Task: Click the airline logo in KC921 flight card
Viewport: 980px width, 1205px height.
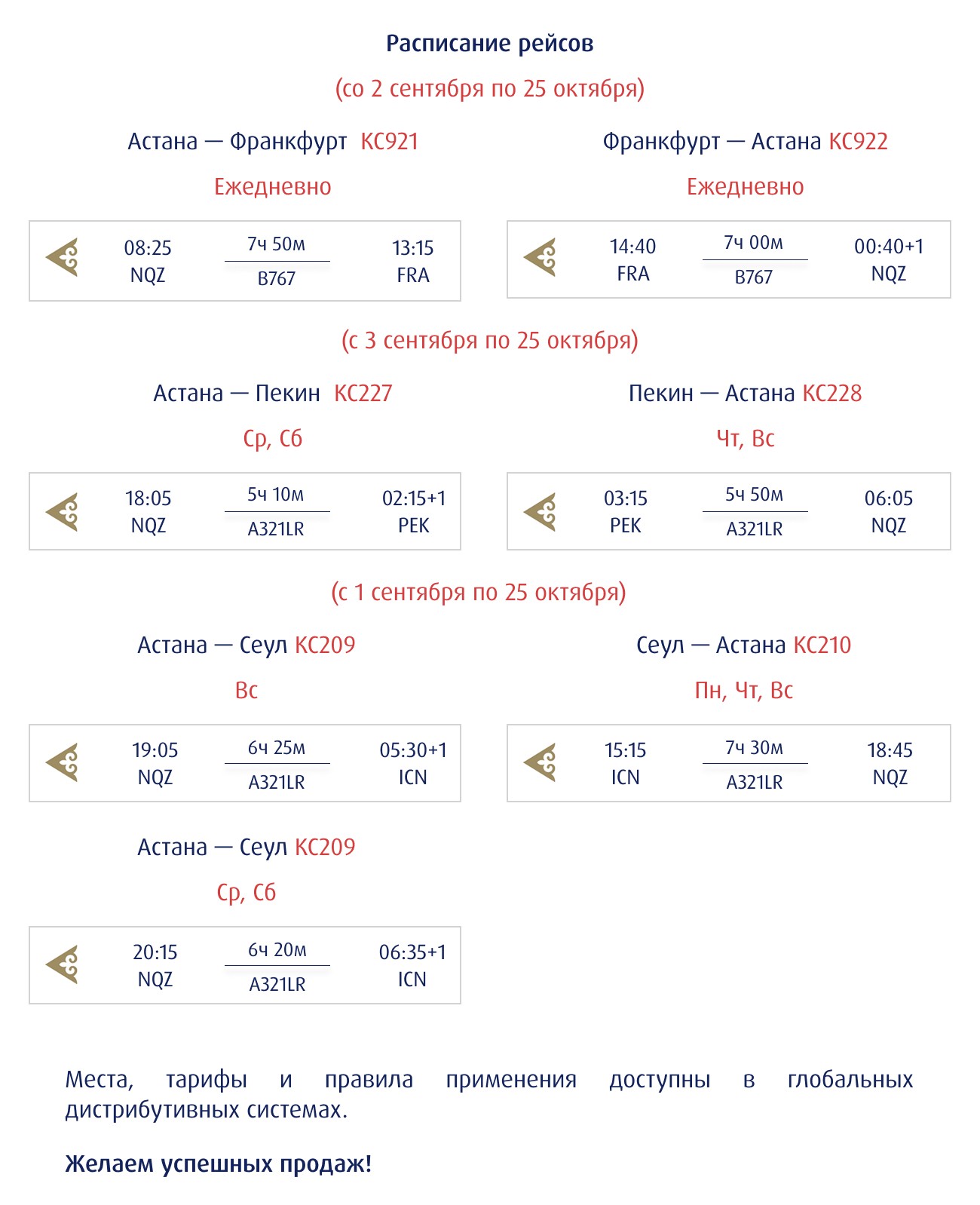Action: point(62,257)
